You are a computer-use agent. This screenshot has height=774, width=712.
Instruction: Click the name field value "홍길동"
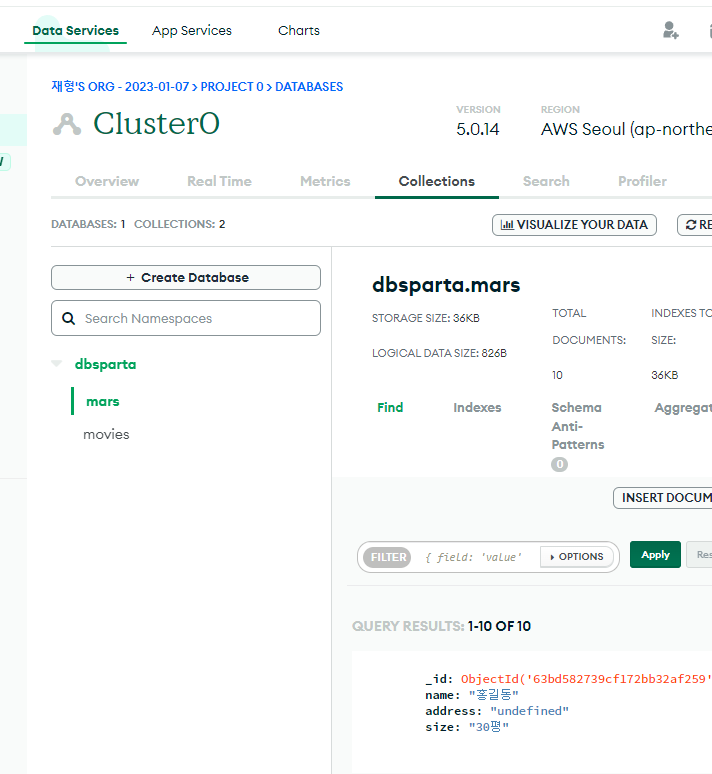493,695
